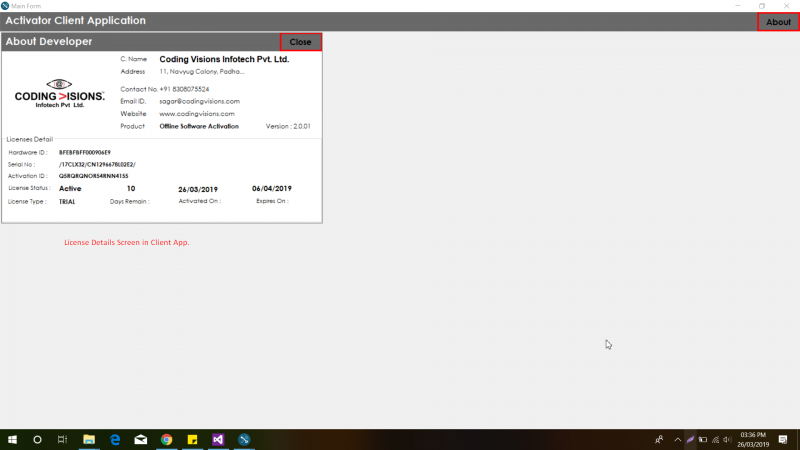Close the Main Form window
The width and height of the screenshot is (800, 450).
click(786, 6)
